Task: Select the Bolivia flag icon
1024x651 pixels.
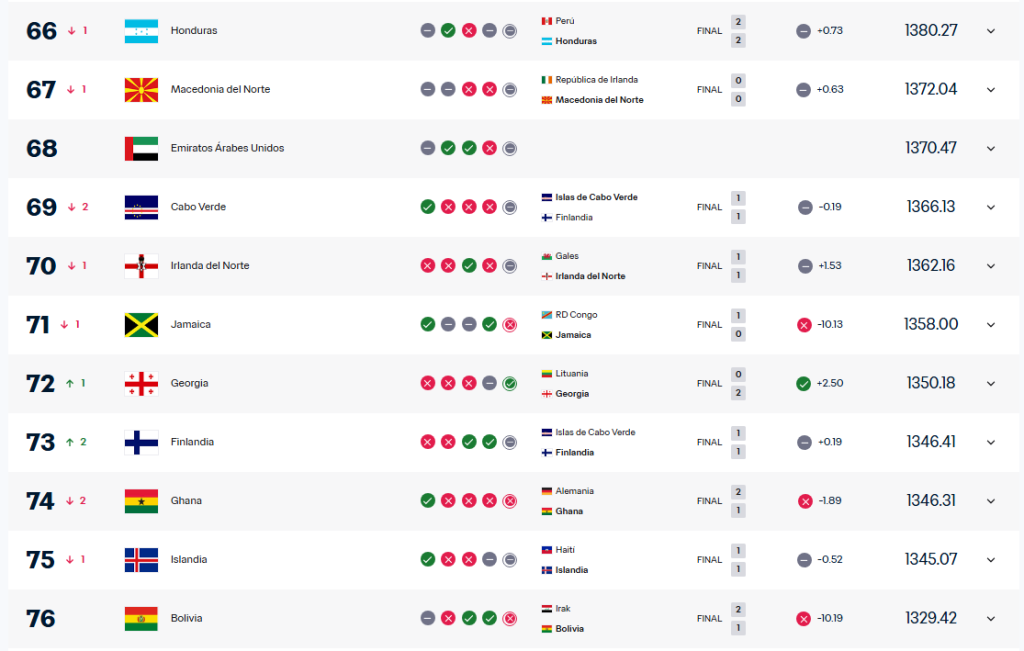Action: coord(141,618)
